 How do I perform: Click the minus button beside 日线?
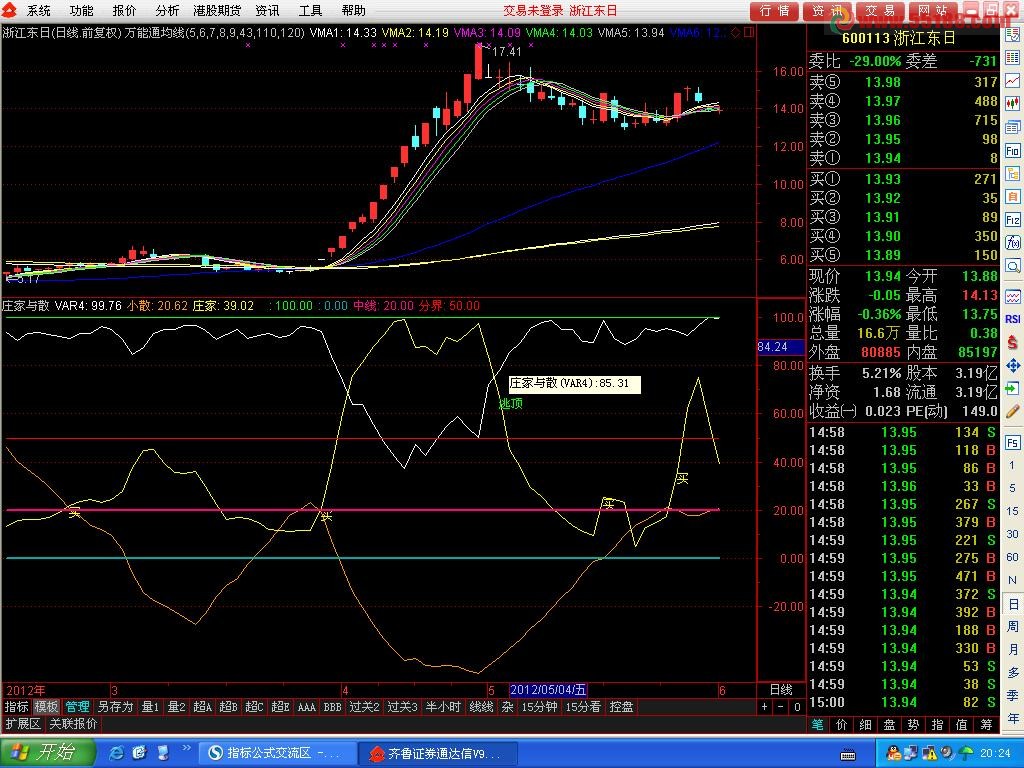pos(781,706)
